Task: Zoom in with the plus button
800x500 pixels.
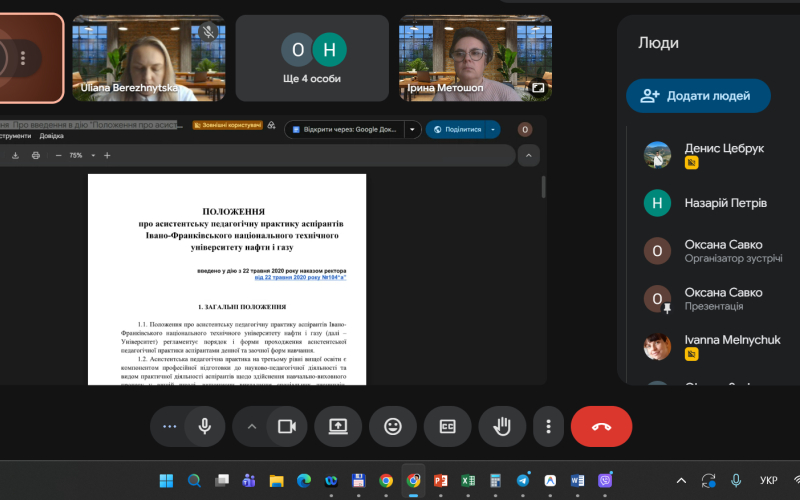Action: pos(107,156)
